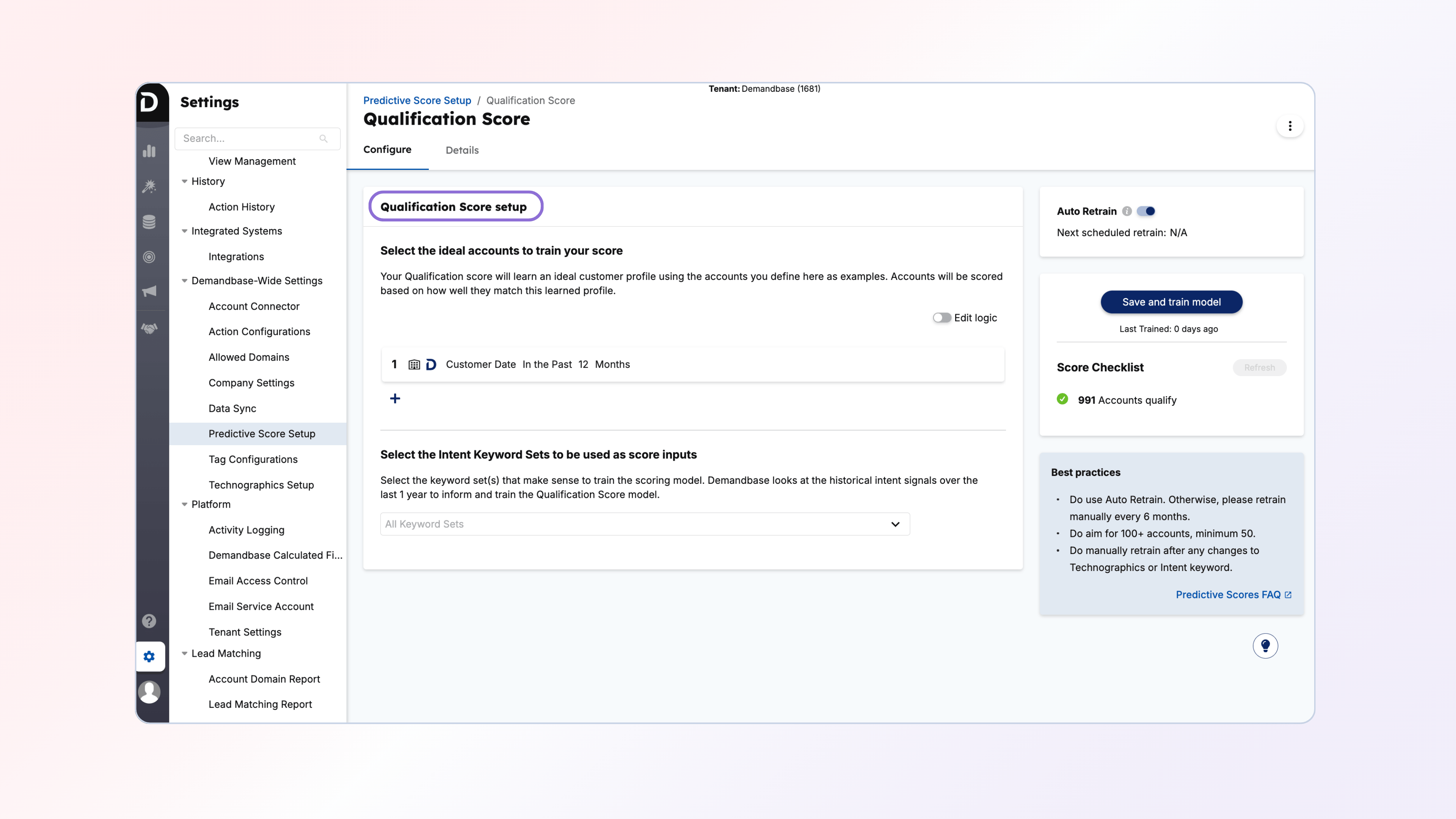Click Predictive Score Setup breadcrumb link
The width and height of the screenshot is (1456, 819).
coord(417,100)
